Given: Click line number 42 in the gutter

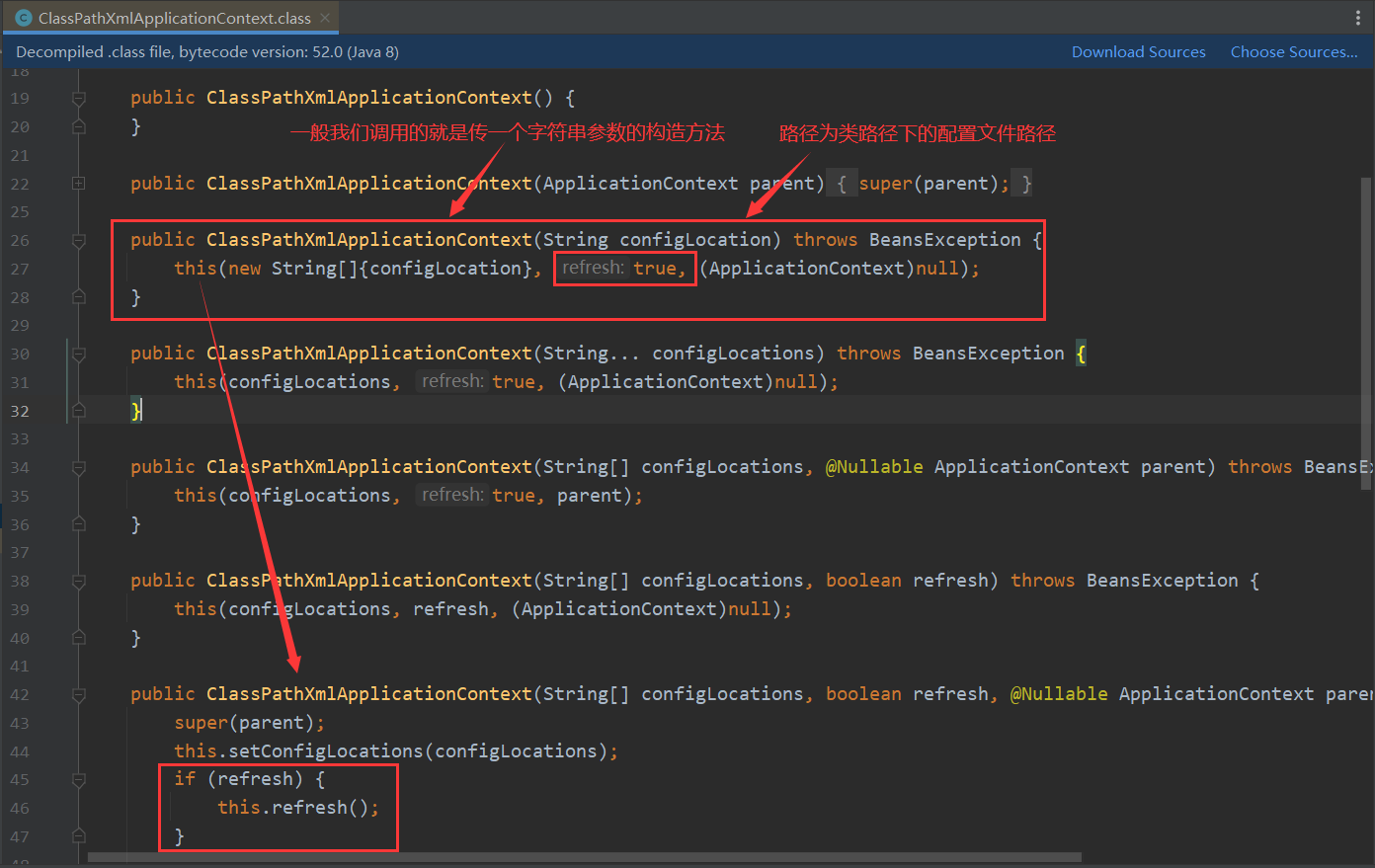Looking at the screenshot, I should pyautogui.click(x=20, y=694).
